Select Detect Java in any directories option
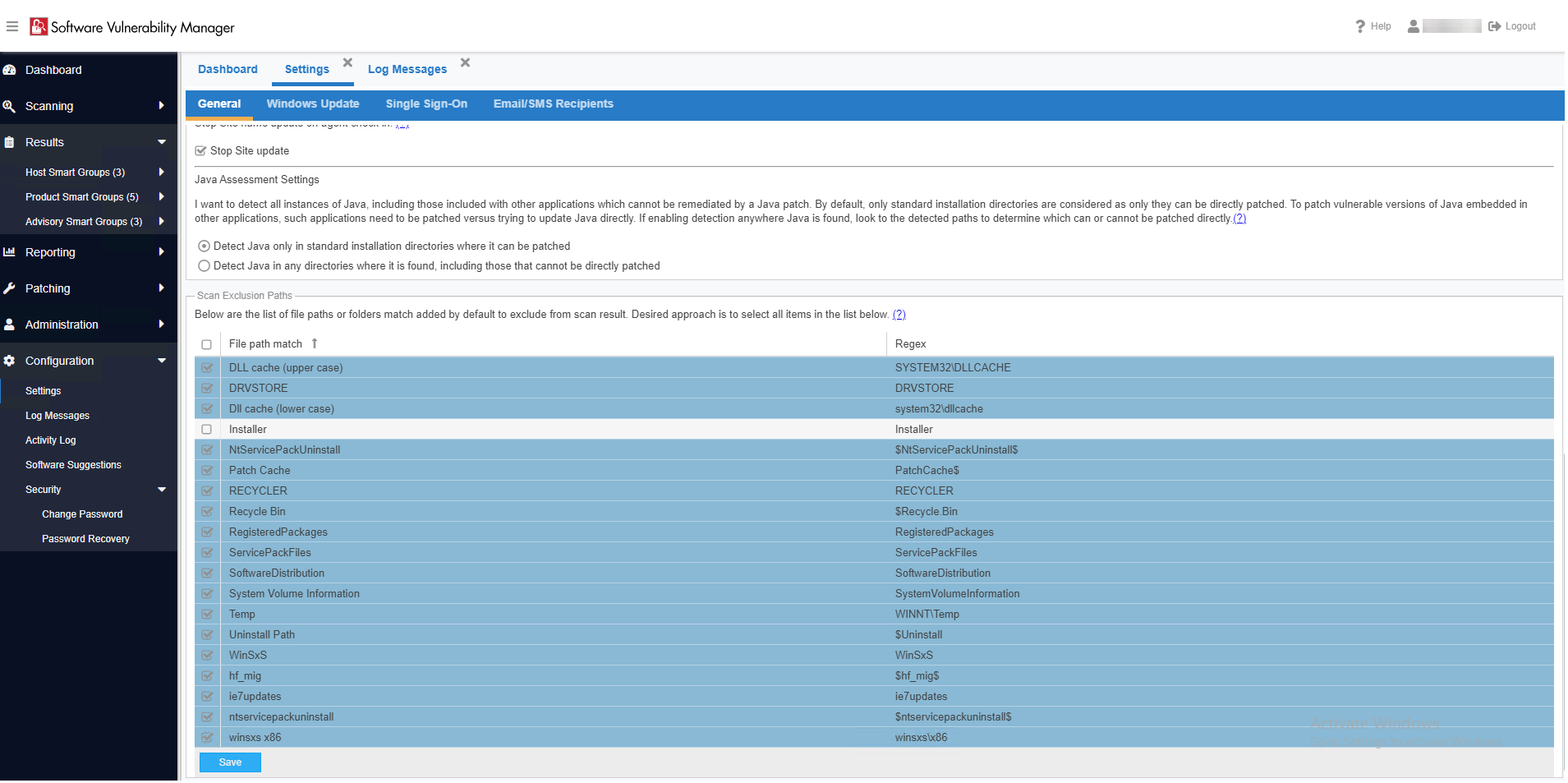Screen dimensions: 1568x783 (x=205, y=266)
